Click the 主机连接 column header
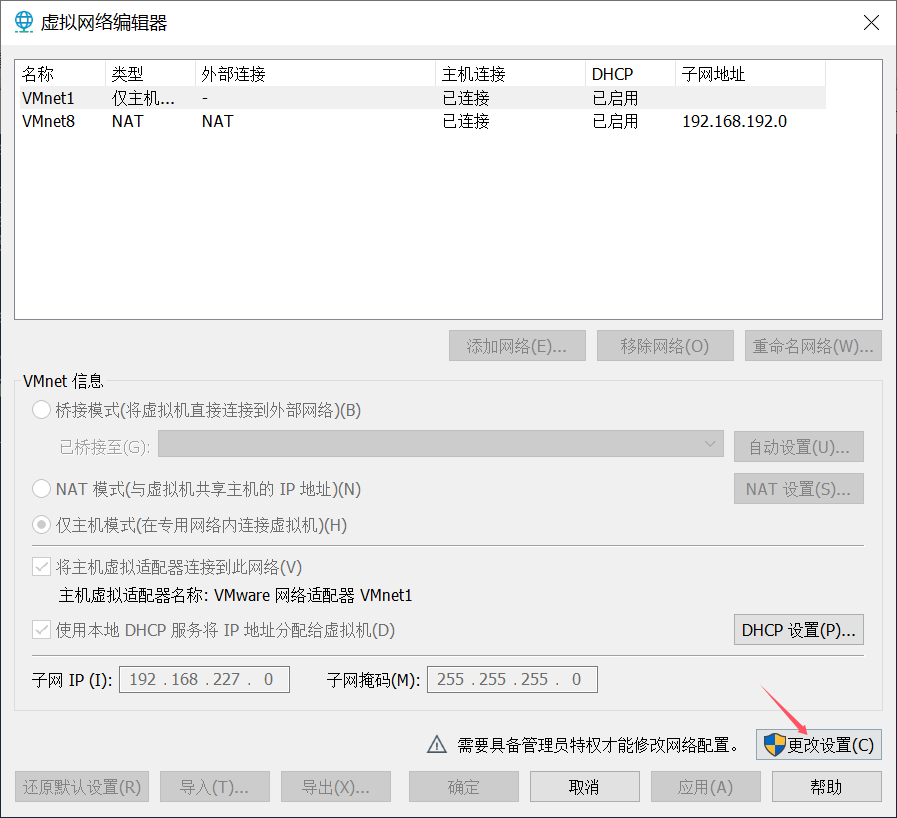Image resolution: width=897 pixels, height=818 pixels. click(x=510, y=74)
